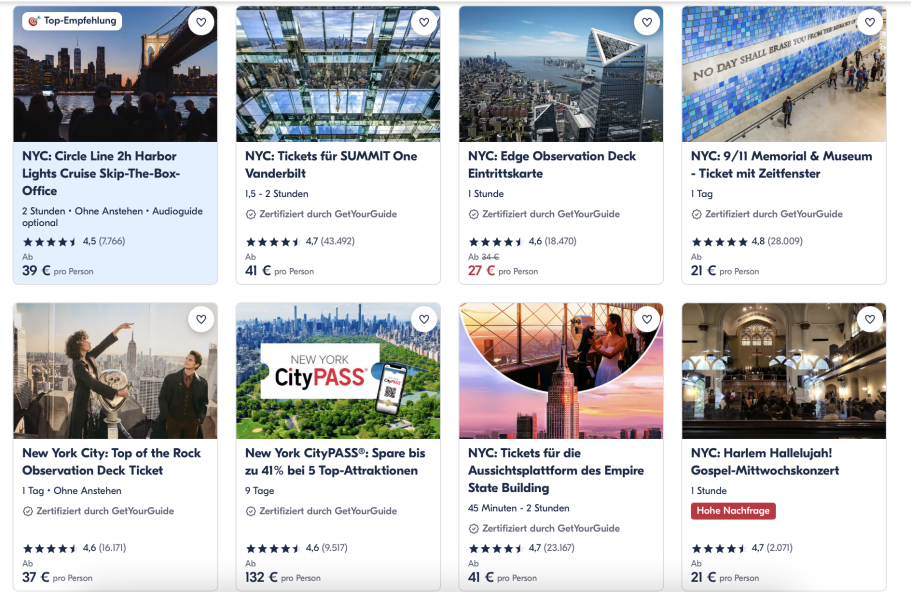
Task: Click the '41 €' price on SUMMIT One Vanderbilt
Action: coord(258,271)
